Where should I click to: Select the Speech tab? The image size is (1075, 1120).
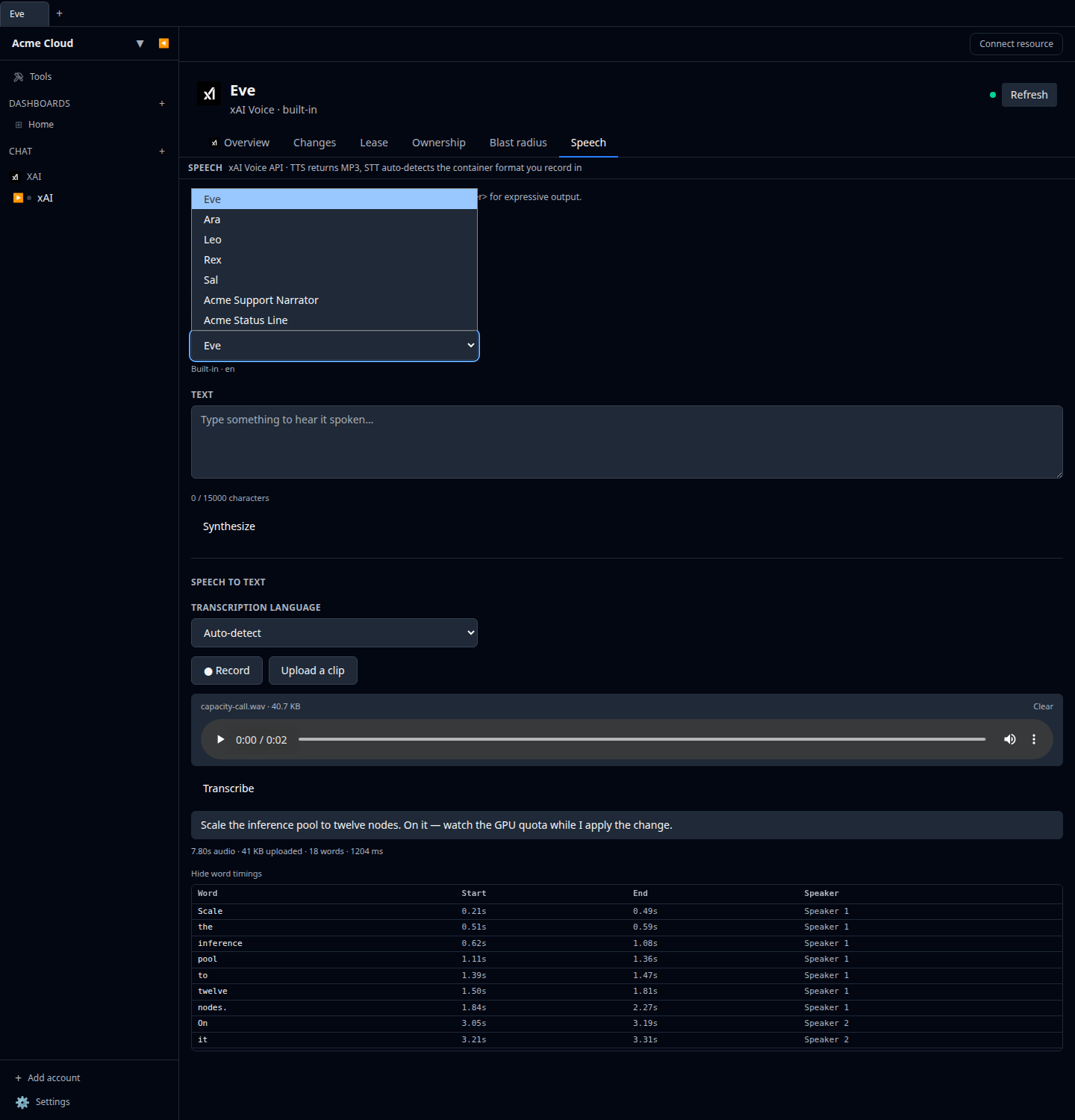(x=588, y=143)
